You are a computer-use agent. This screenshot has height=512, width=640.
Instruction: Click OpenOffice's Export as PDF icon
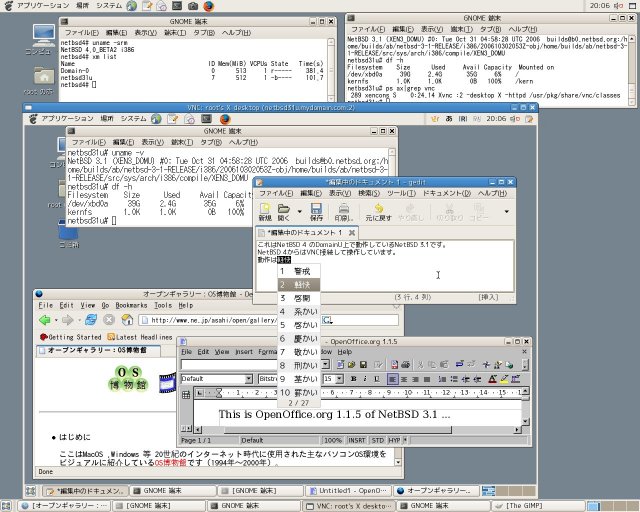[x=394, y=365]
